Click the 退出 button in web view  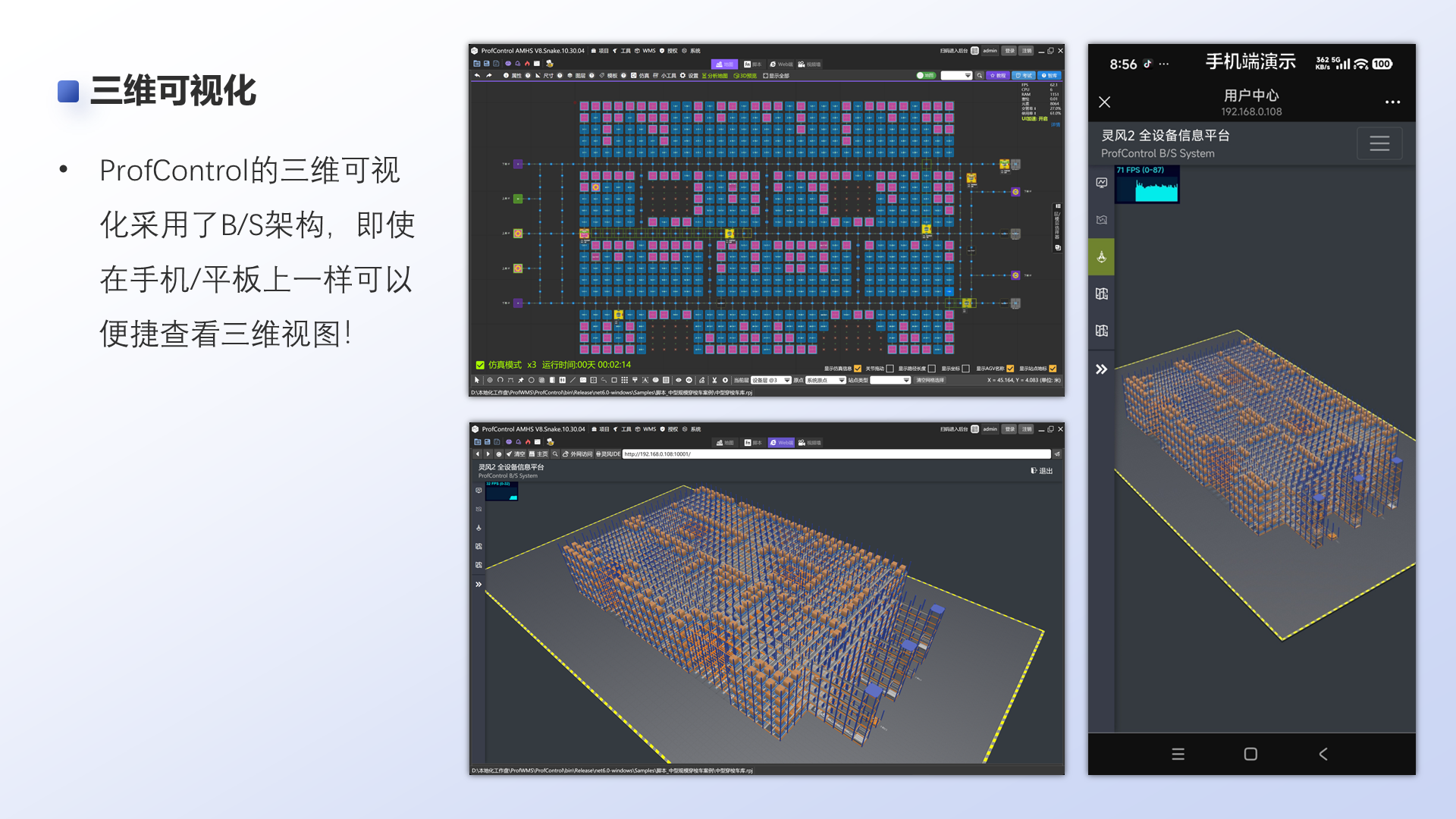coord(1042,471)
